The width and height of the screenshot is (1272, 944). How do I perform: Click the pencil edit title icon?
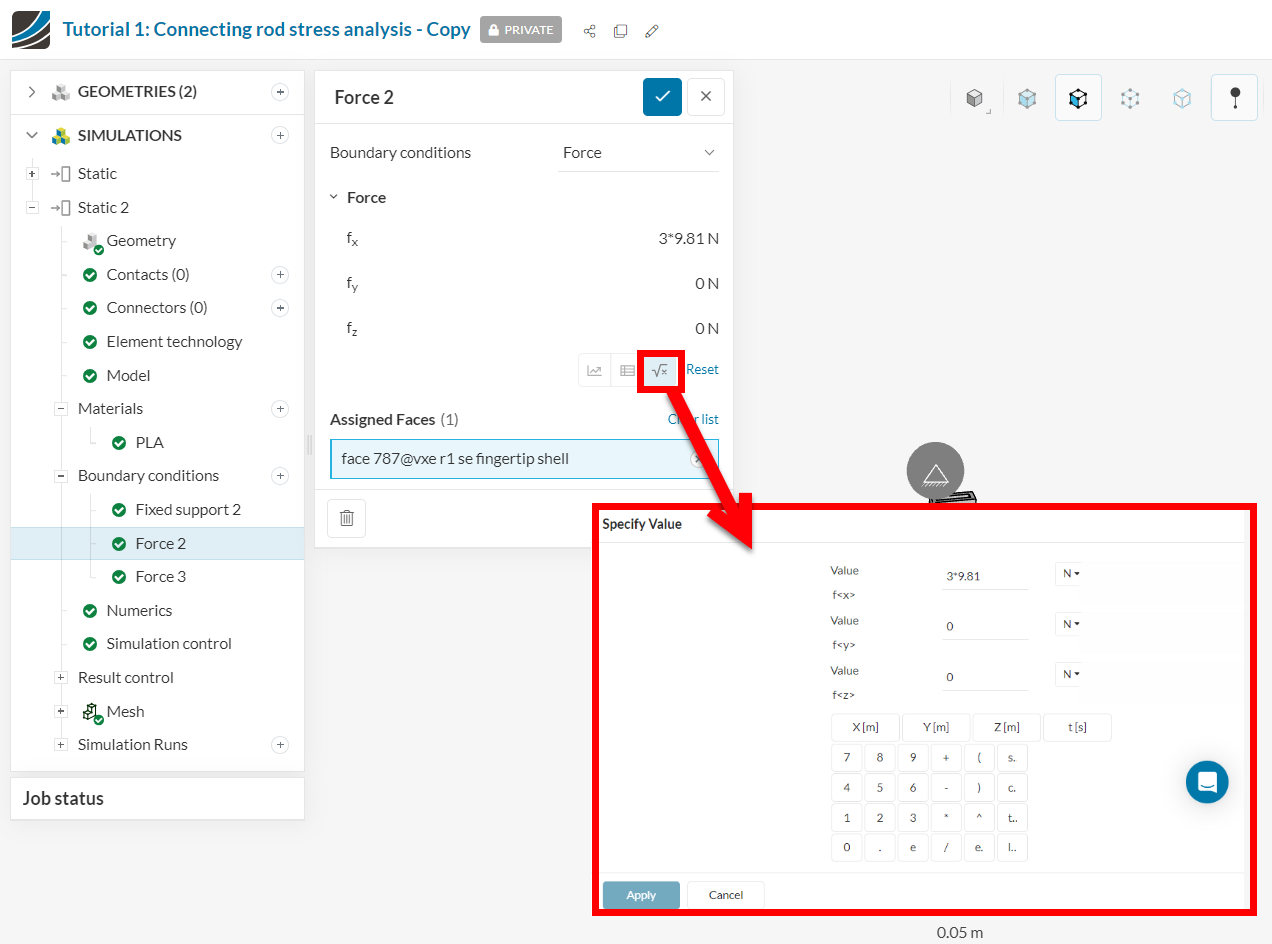pyautogui.click(x=652, y=31)
